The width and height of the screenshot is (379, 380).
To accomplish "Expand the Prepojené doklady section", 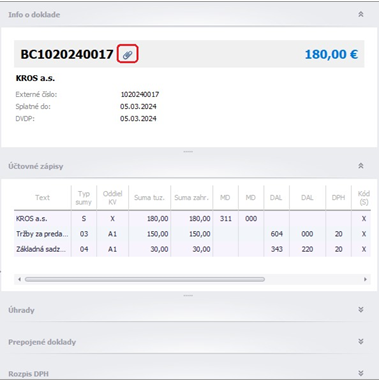I will (361, 342).
